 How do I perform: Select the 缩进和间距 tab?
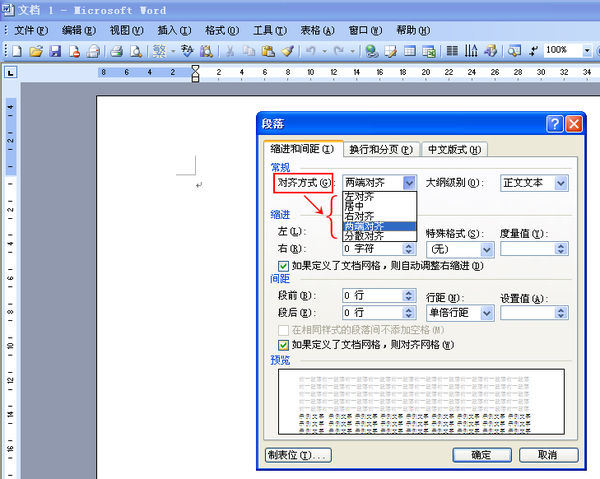tap(302, 148)
